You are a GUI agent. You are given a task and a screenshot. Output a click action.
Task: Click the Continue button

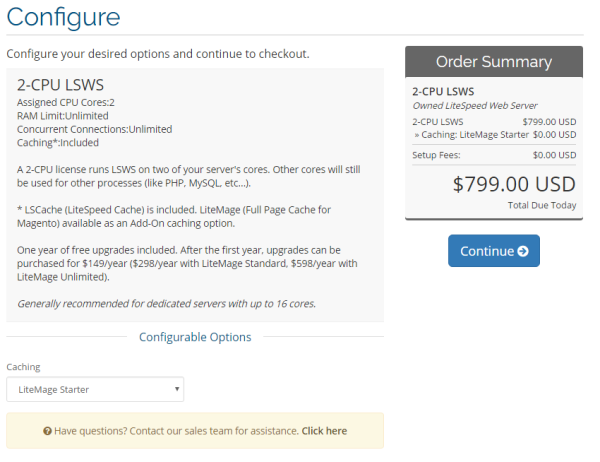tap(494, 251)
